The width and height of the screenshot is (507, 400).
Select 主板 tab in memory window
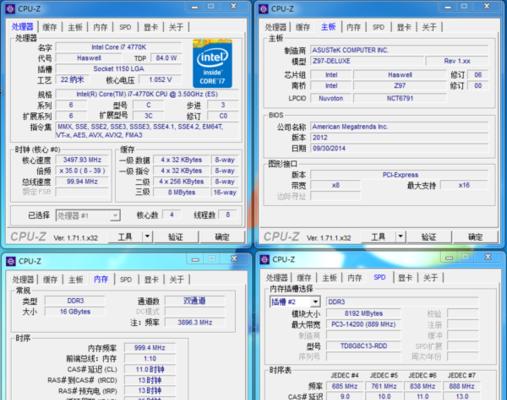(x=76, y=279)
